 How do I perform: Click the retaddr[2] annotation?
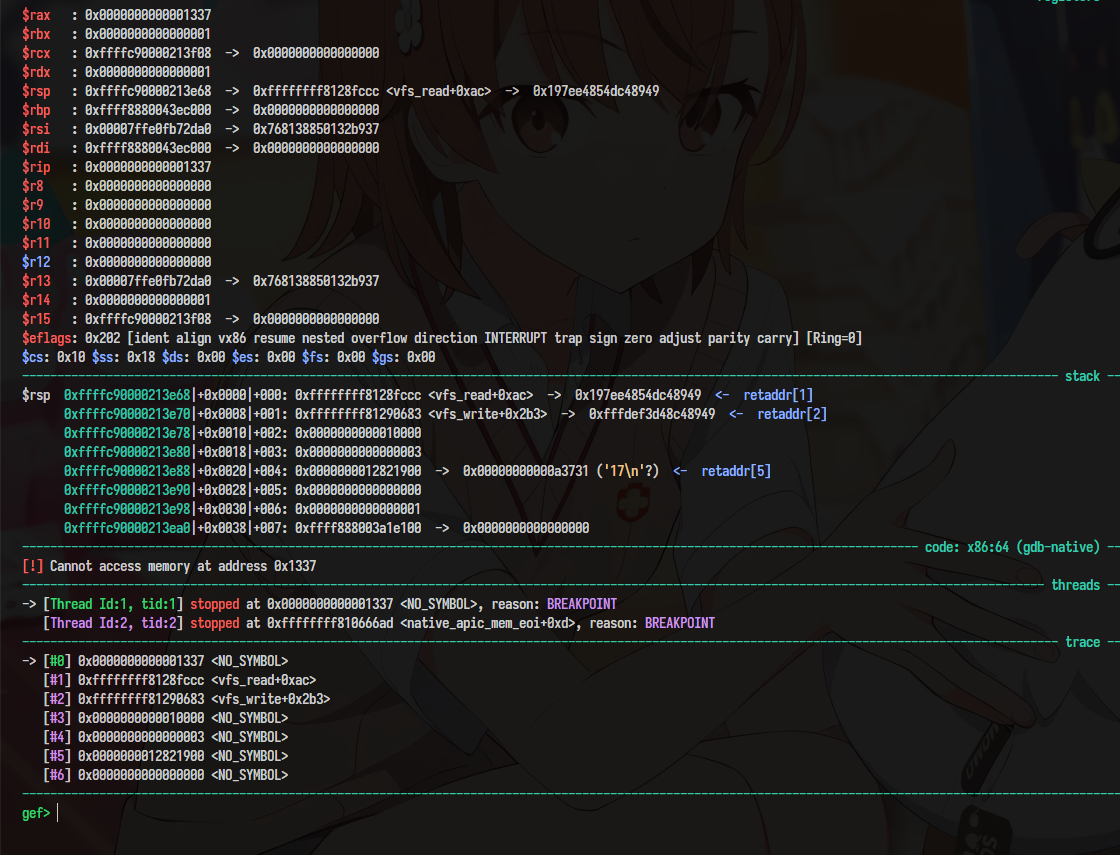click(792, 414)
